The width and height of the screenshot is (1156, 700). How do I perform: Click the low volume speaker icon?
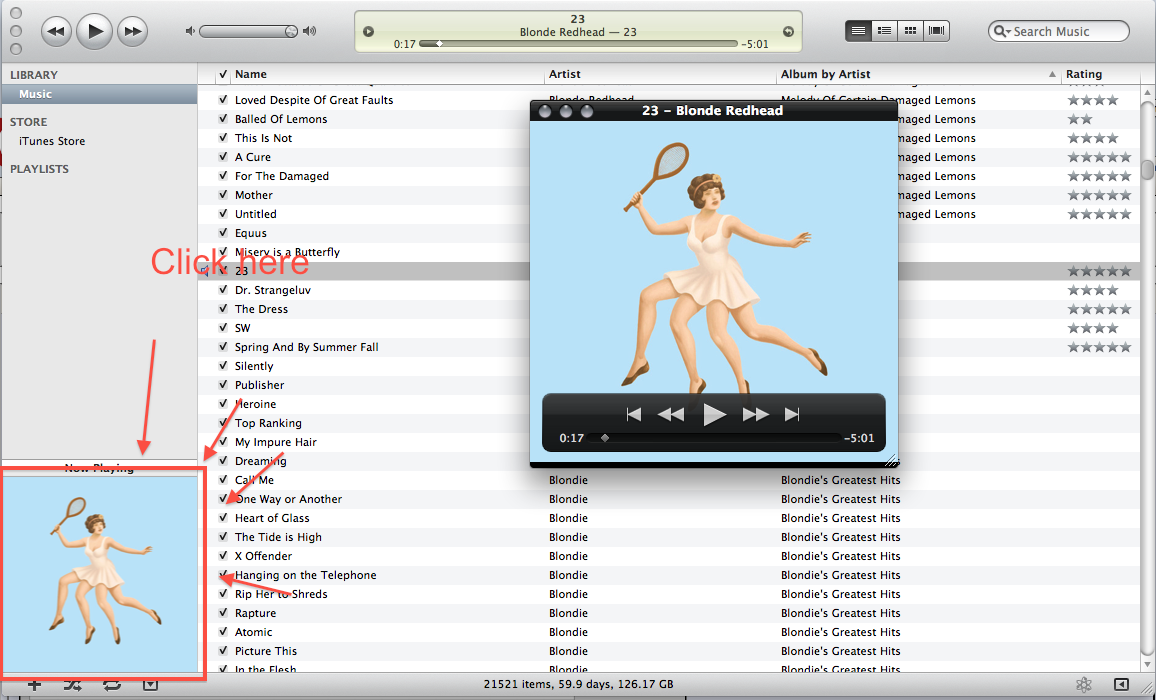tap(190, 31)
